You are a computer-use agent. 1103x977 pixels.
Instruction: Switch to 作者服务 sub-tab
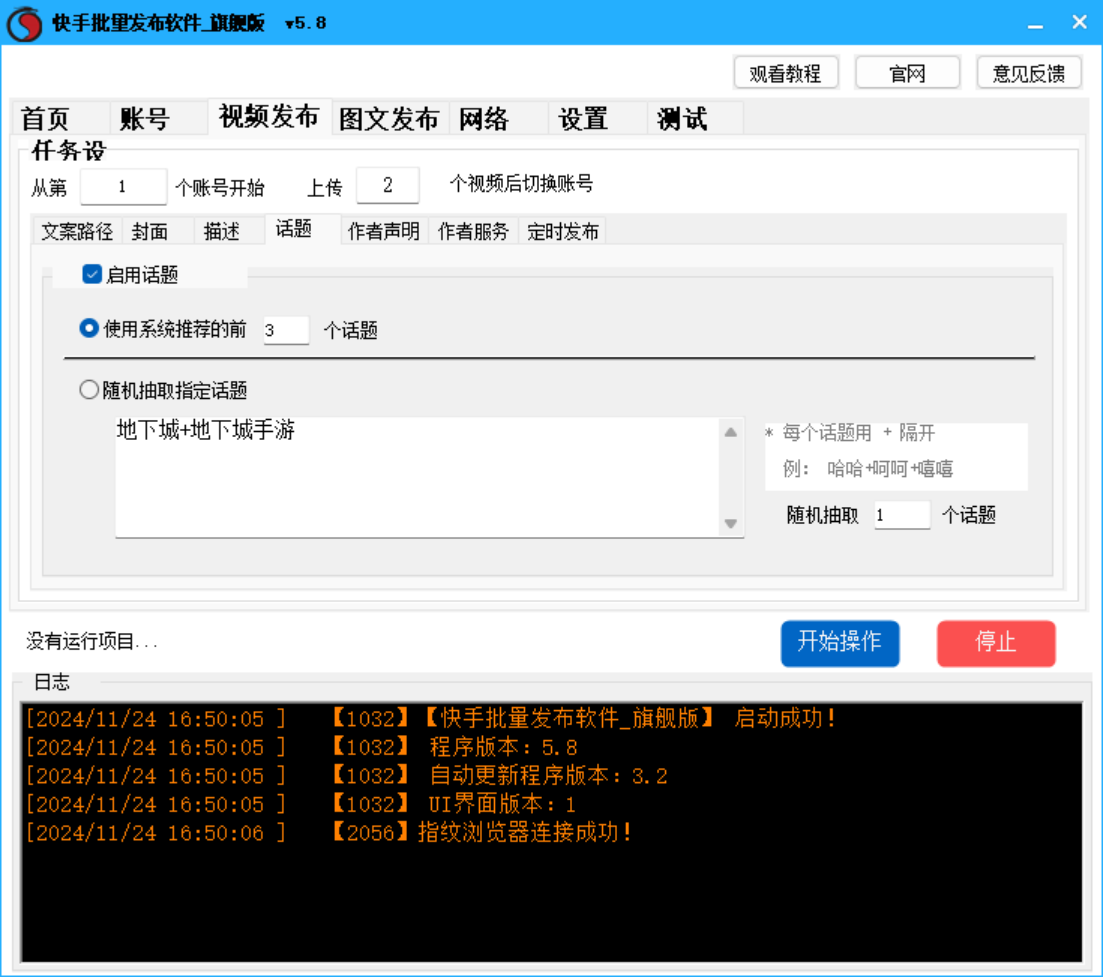point(473,231)
